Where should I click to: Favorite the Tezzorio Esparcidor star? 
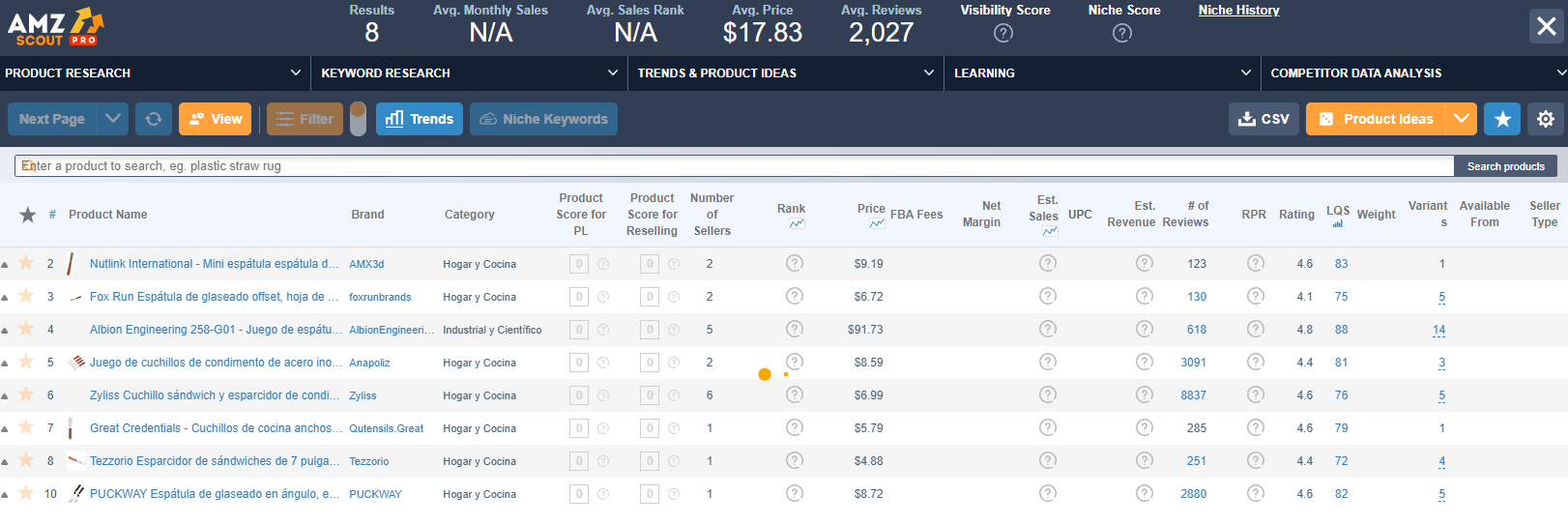26,459
